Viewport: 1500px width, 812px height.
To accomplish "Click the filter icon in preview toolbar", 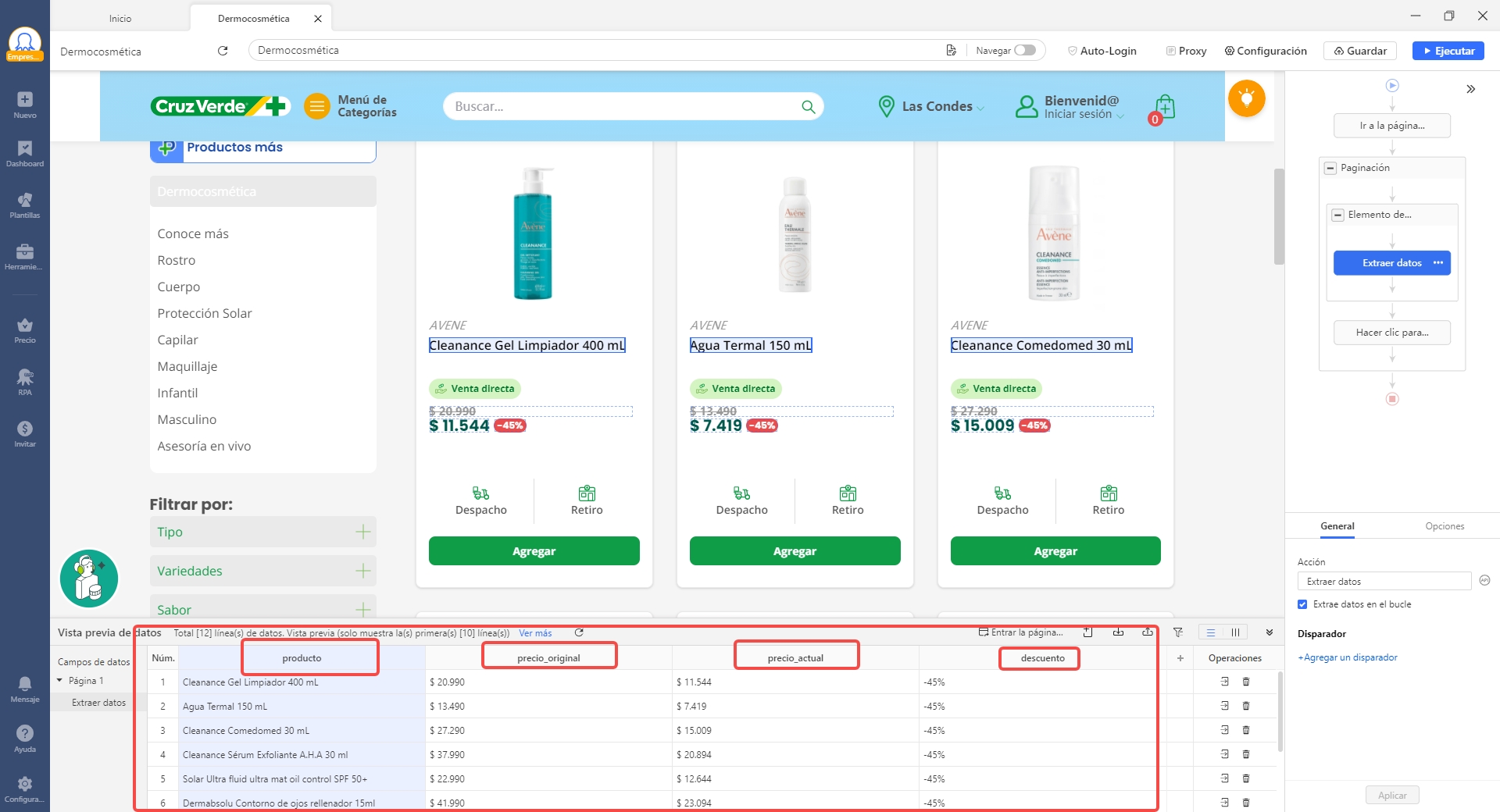I will [x=1178, y=632].
